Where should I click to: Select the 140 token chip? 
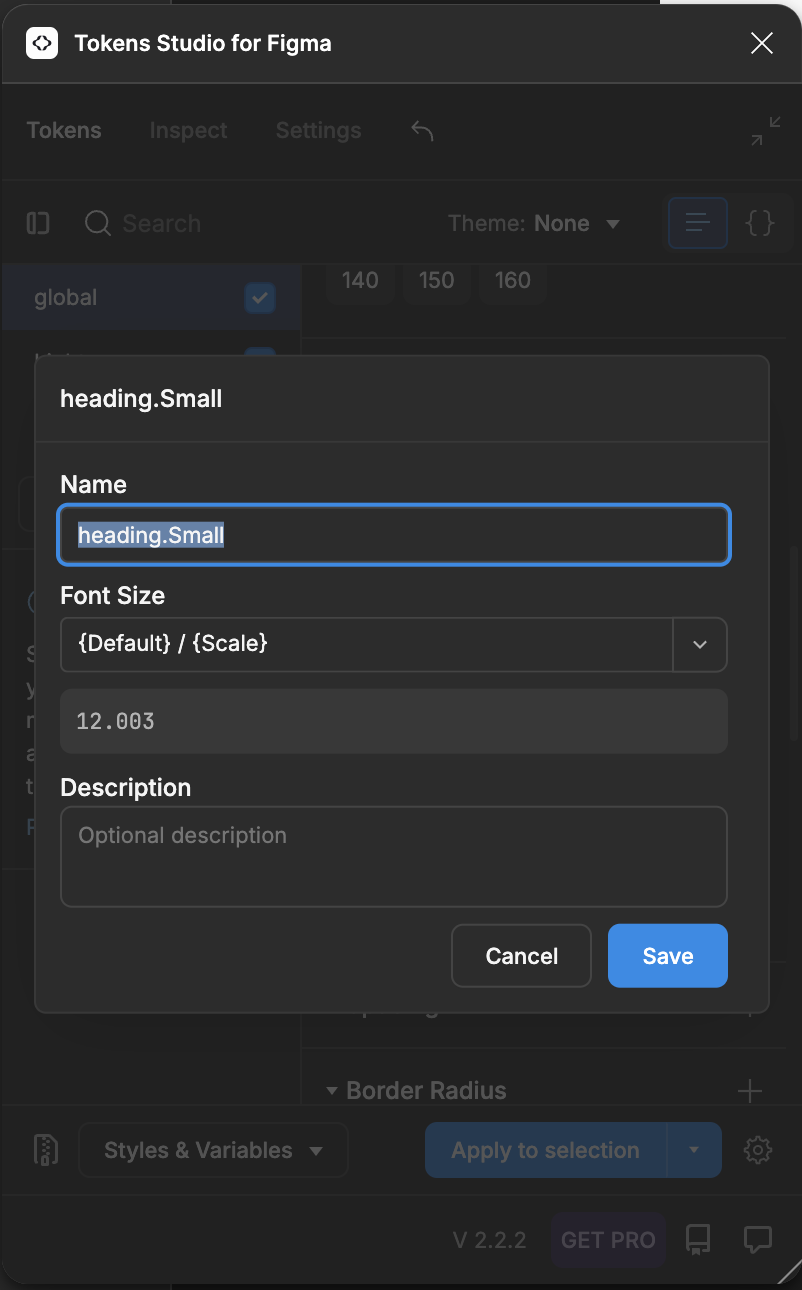(x=360, y=280)
